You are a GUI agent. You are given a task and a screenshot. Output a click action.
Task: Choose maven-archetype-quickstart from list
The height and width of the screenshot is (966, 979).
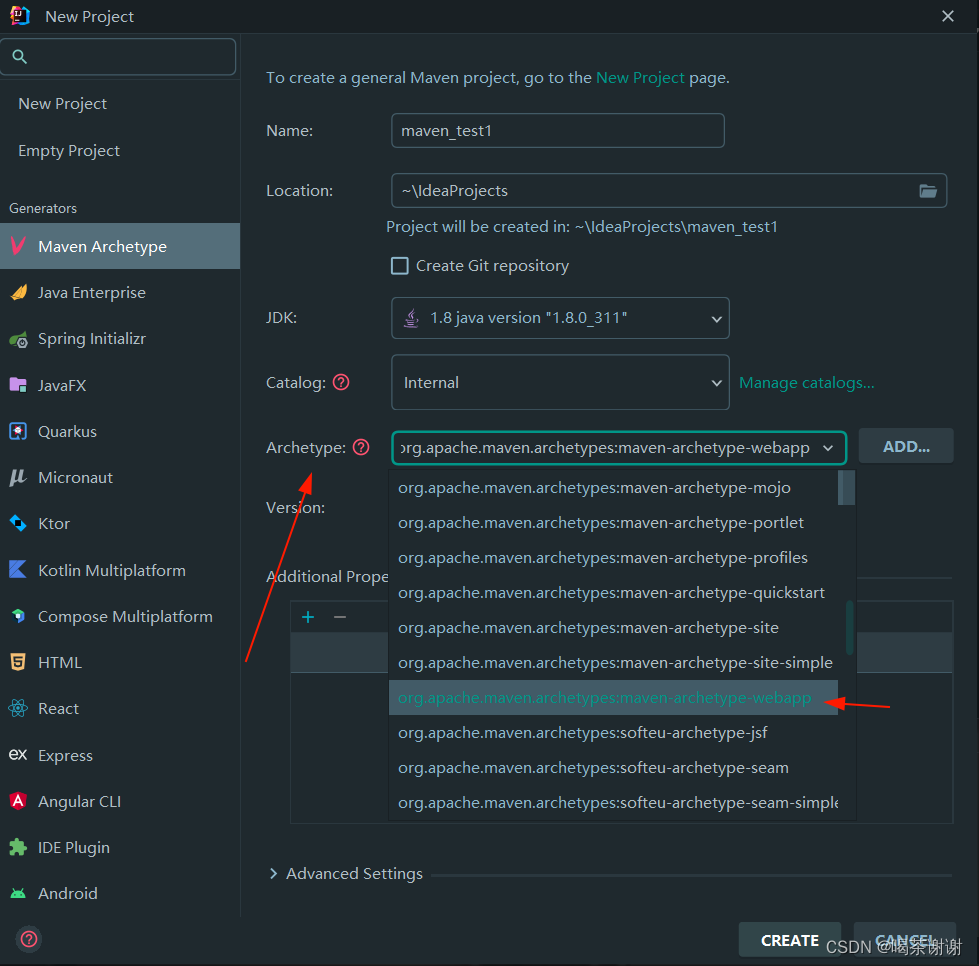tap(612, 593)
